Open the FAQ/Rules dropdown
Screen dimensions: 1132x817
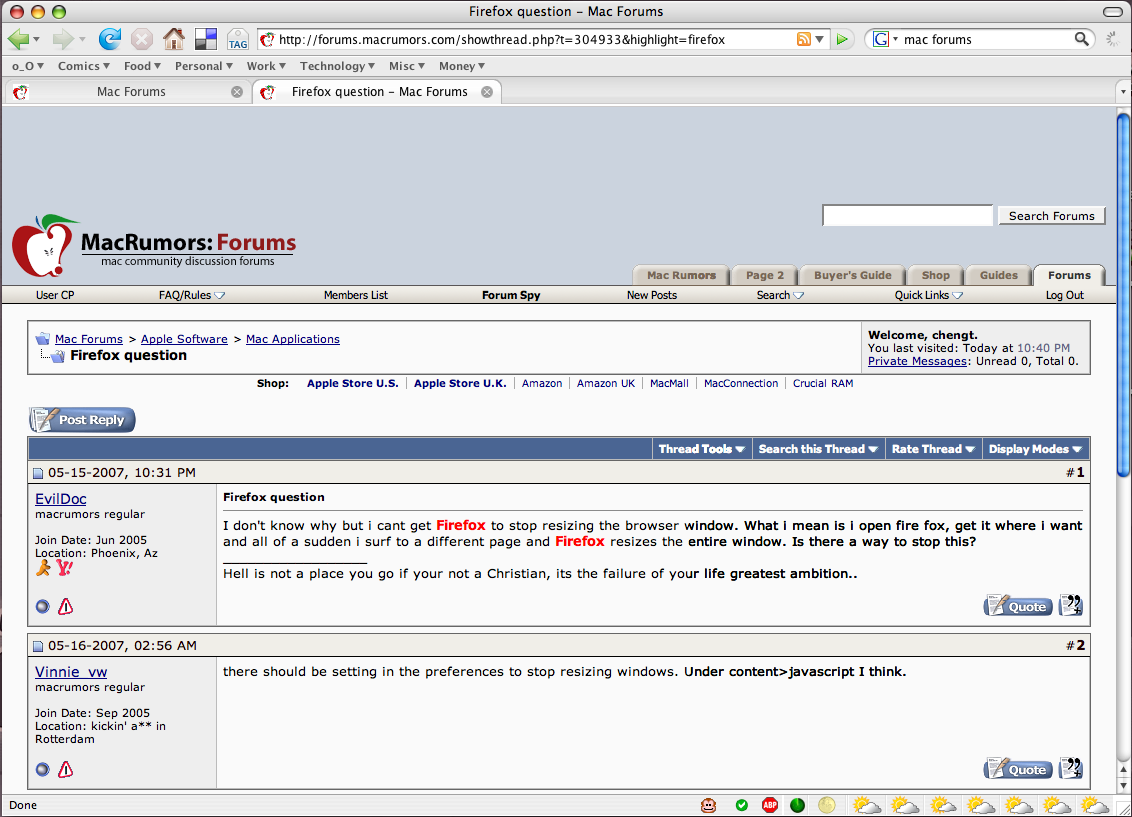(x=192, y=295)
